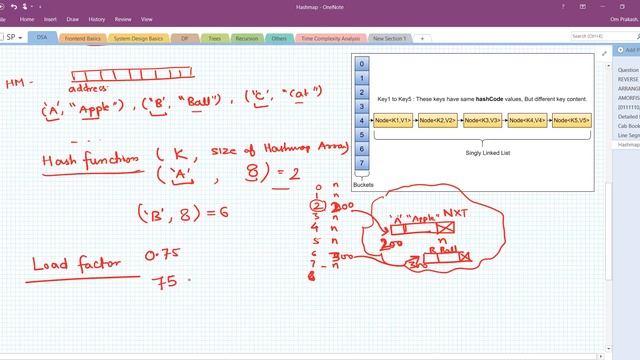Open the Line Segment page in the page list
The image size is (640, 360).
click(x=628, y=135)
